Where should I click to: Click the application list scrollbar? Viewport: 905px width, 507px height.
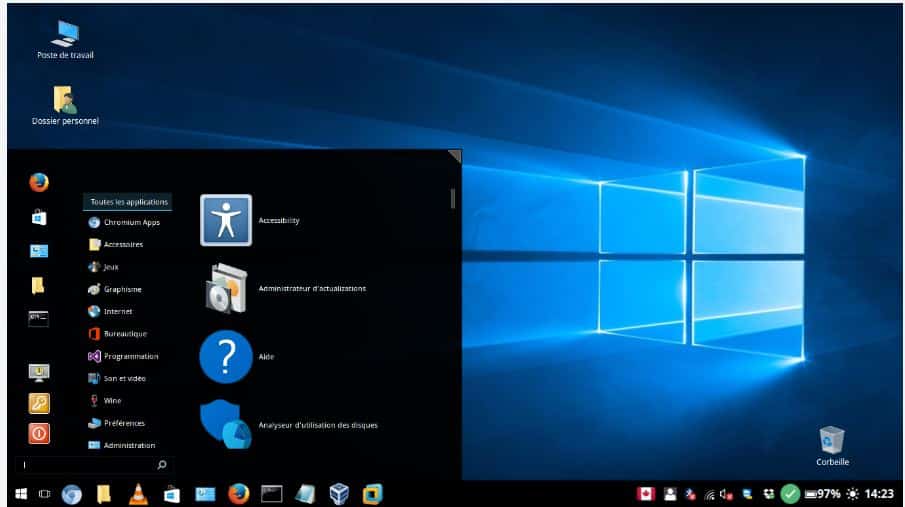tap(453, 198)
